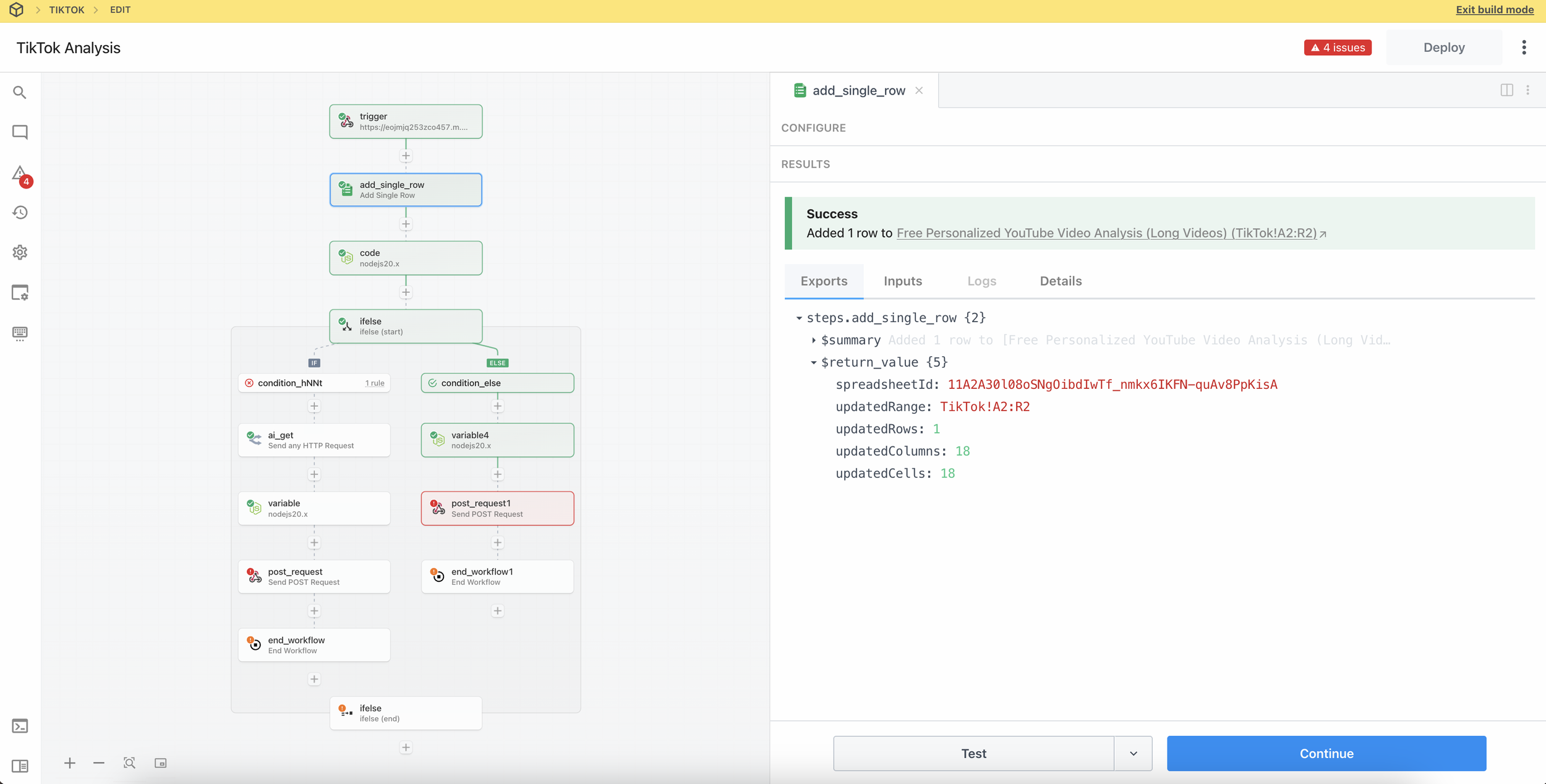Click the updatedRange TikTok!A2:R2 value
1546x784 pixels.
coord(984,407)
